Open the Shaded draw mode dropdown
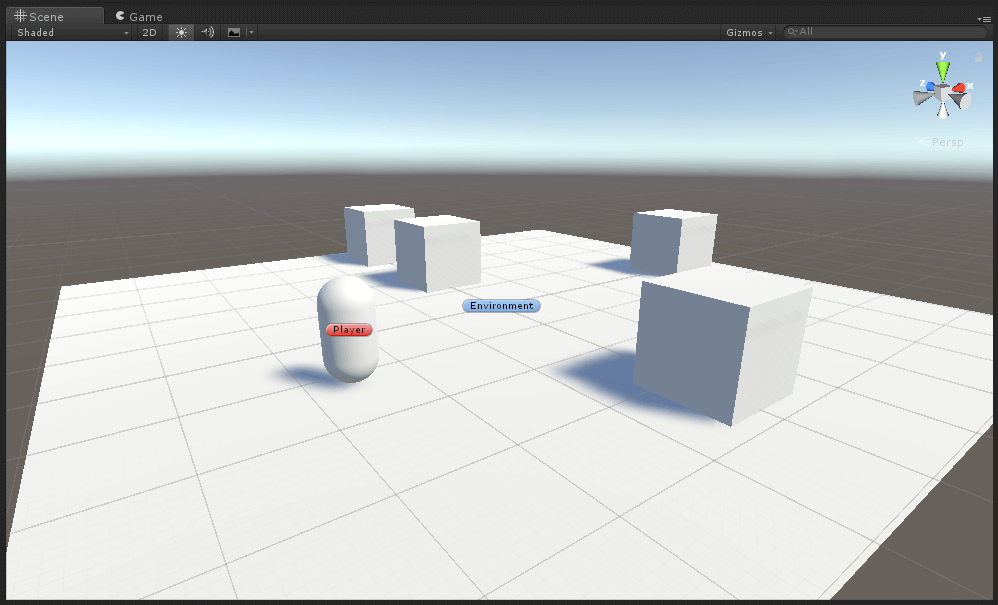The height and width of the screenshot is (605, 998). click(x=72, y=32)
